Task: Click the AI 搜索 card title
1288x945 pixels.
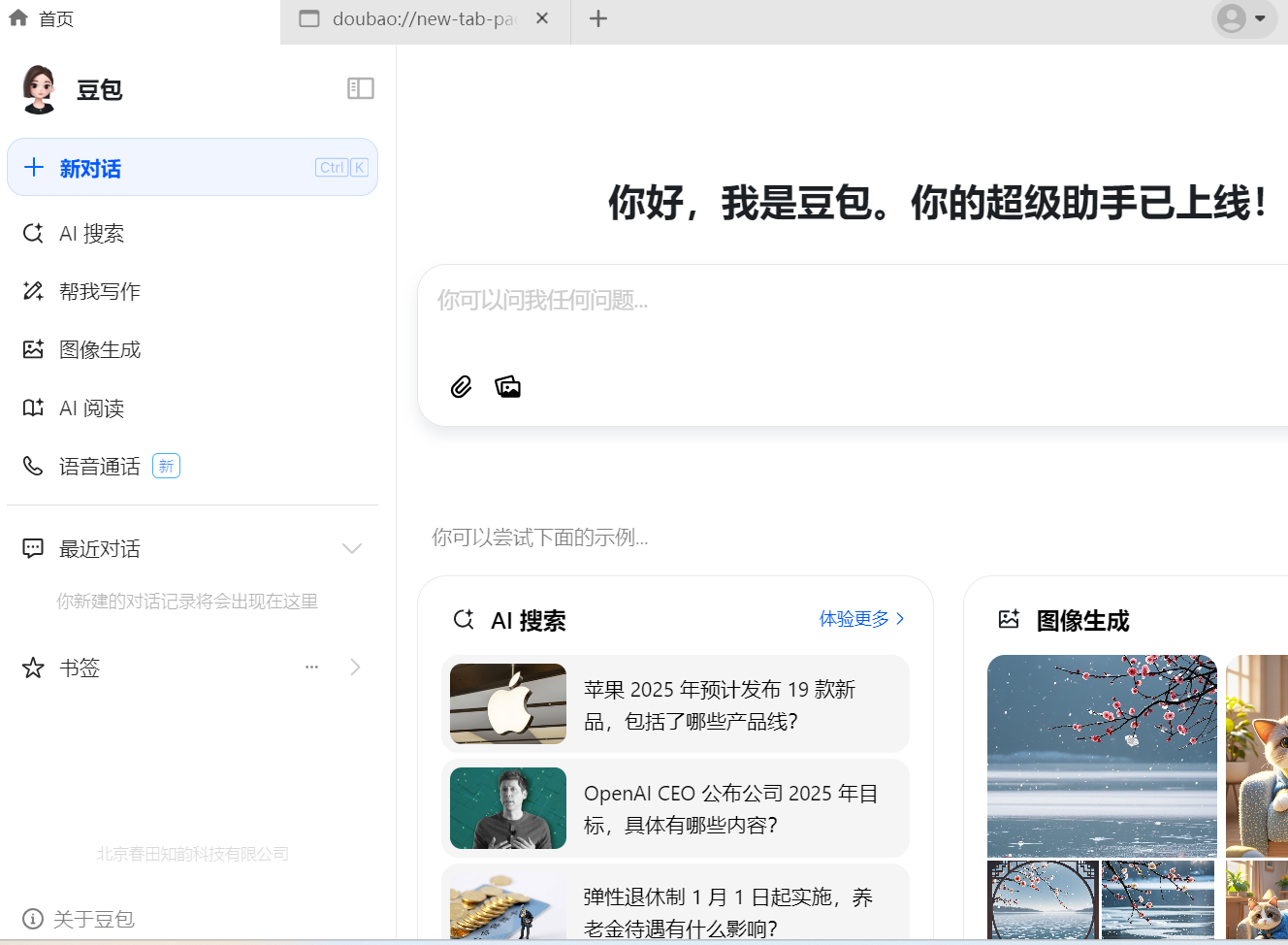Action: point(529,620)
